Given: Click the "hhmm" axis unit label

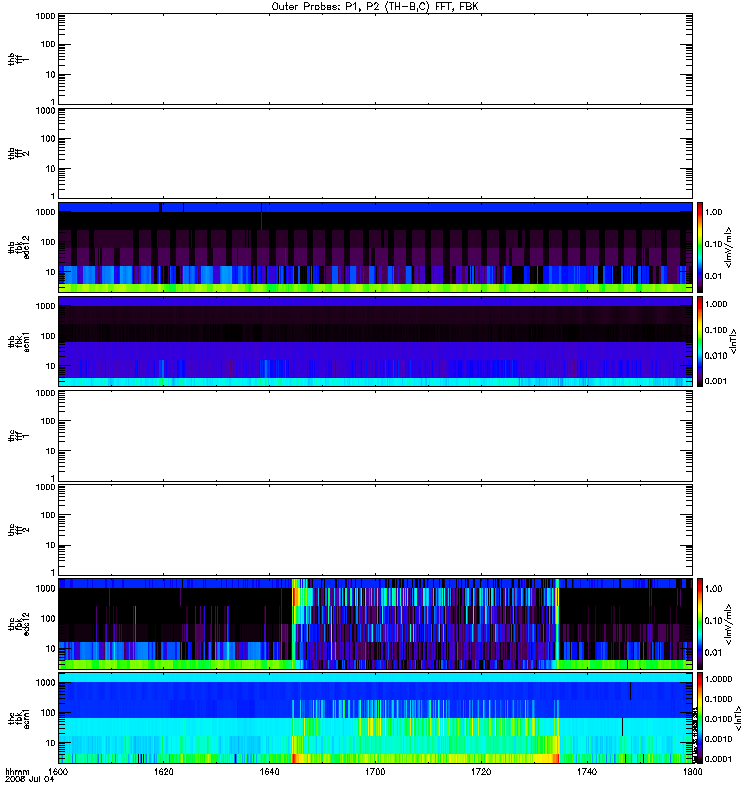Looking at the screenshot, I should tap(17, 771).
